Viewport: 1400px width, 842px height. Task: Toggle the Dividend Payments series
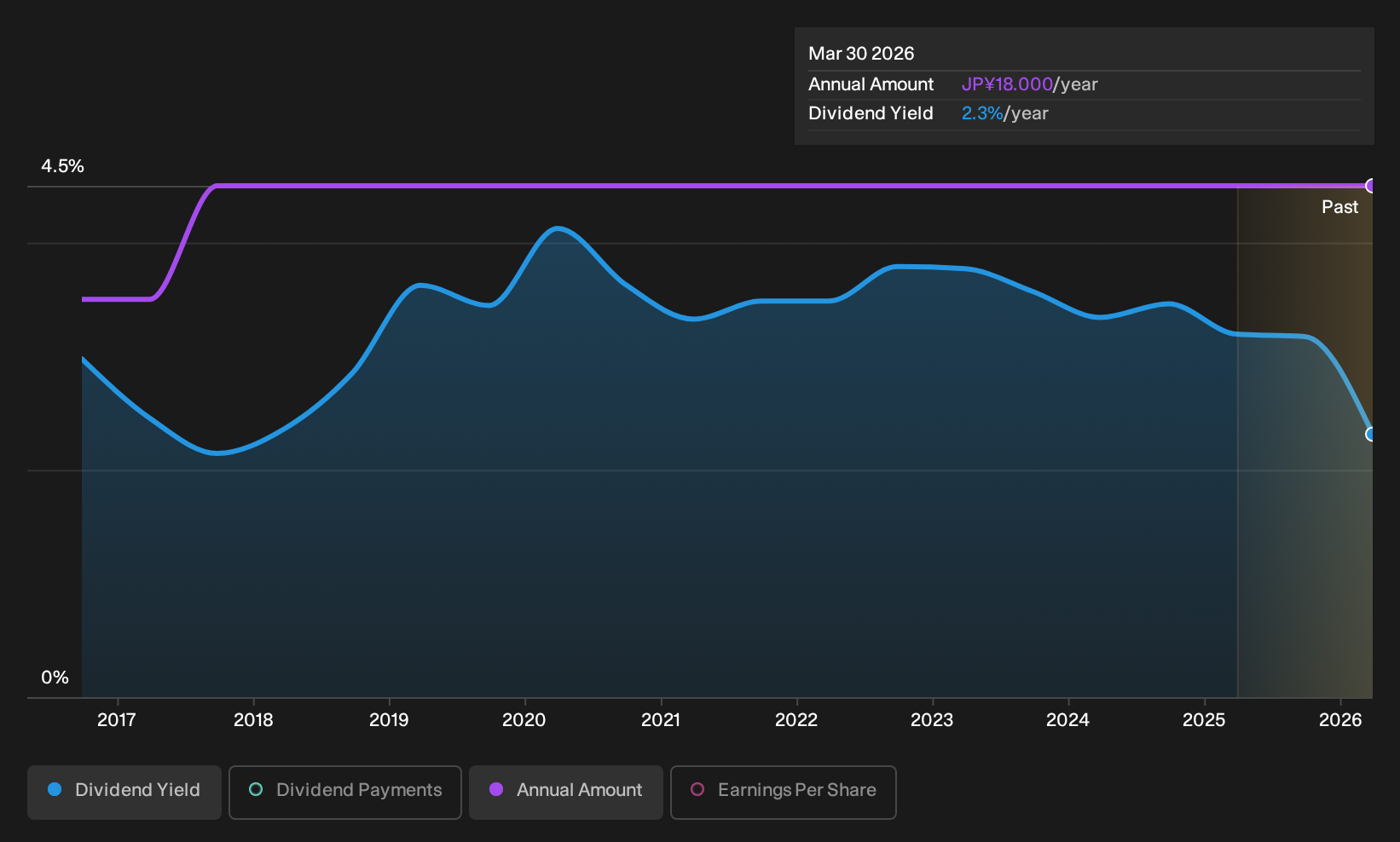pyautogui.click(x=345, y=793)
